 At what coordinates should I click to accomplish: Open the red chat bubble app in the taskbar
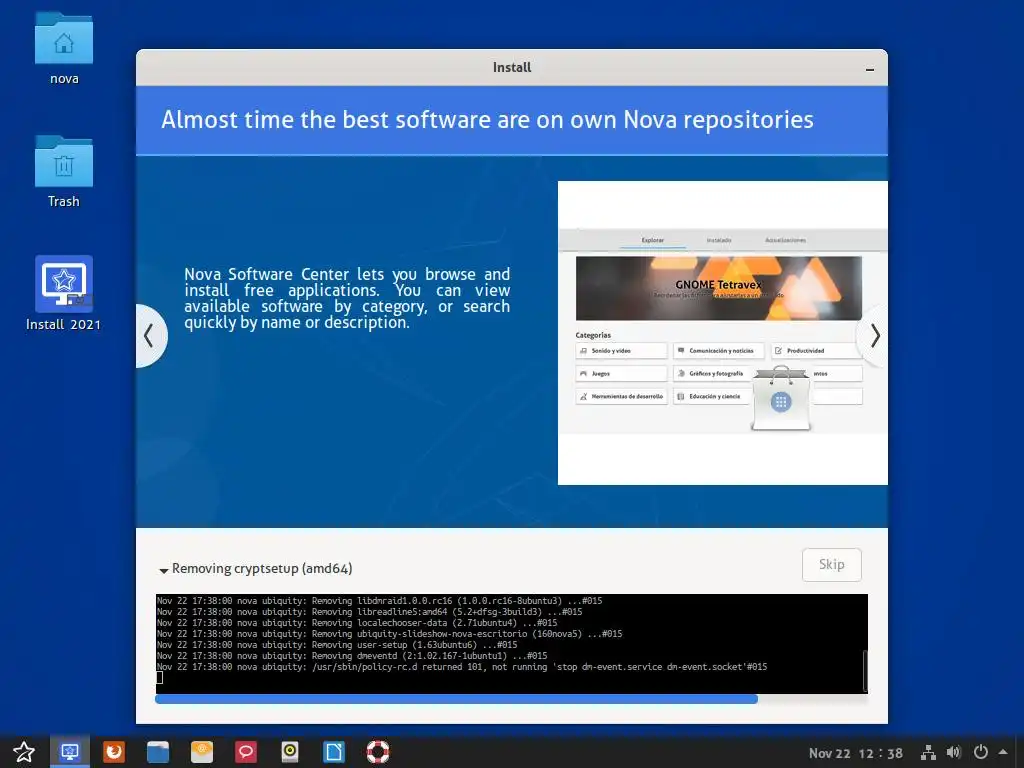(x=246, y=752)
